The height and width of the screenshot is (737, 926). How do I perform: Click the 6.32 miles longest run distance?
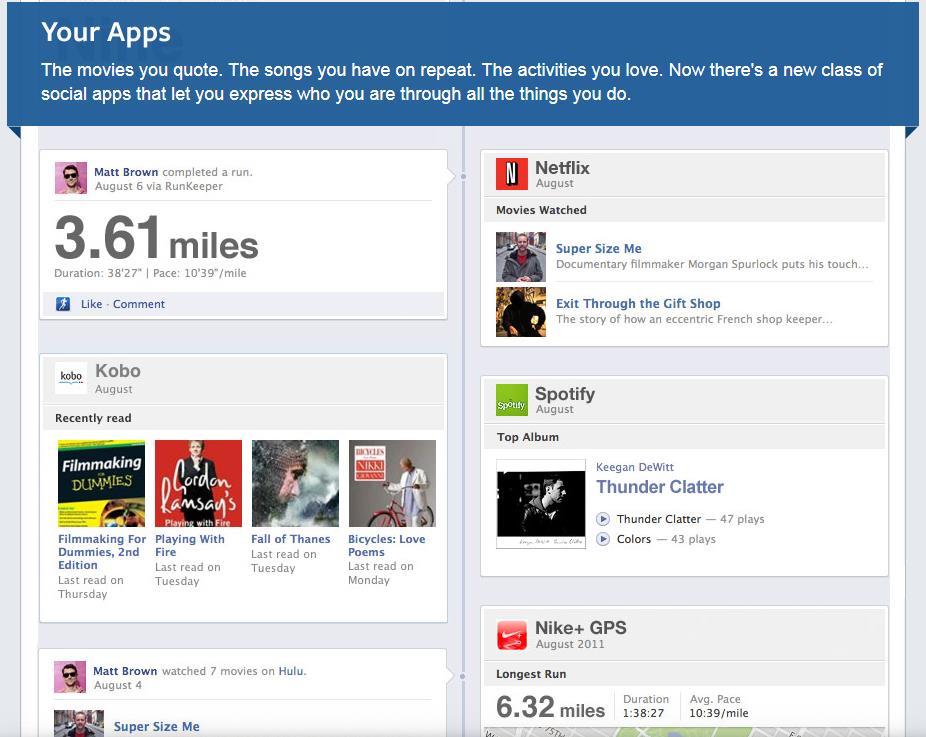550,706
